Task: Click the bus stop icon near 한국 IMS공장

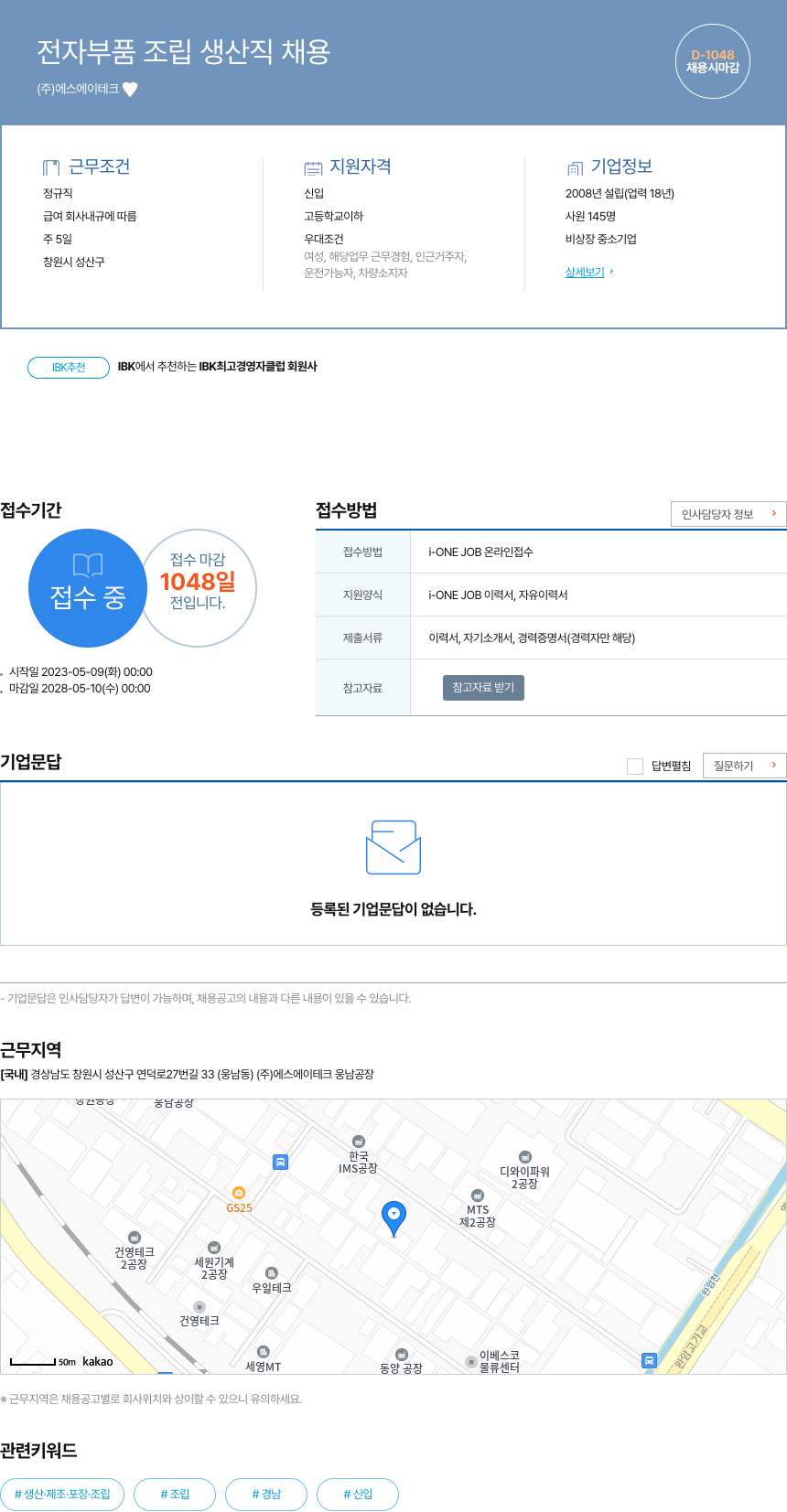Action: coord(281,1162)
